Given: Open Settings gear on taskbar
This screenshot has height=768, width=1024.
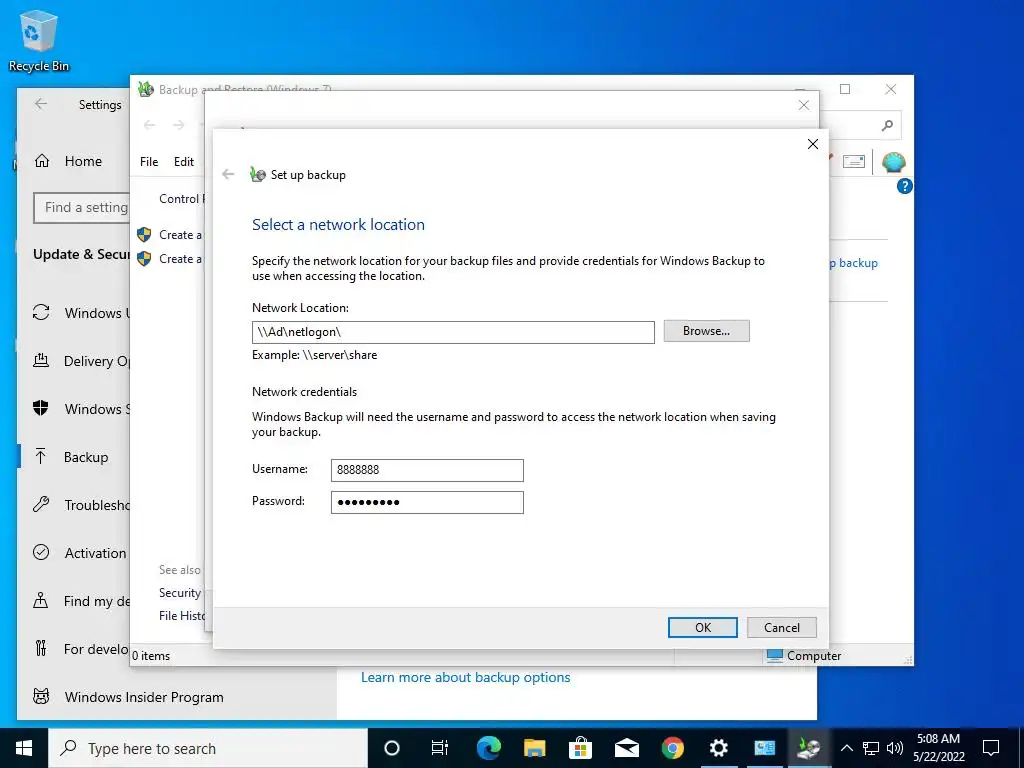Looking at the screenshot, I should (718, 748).
